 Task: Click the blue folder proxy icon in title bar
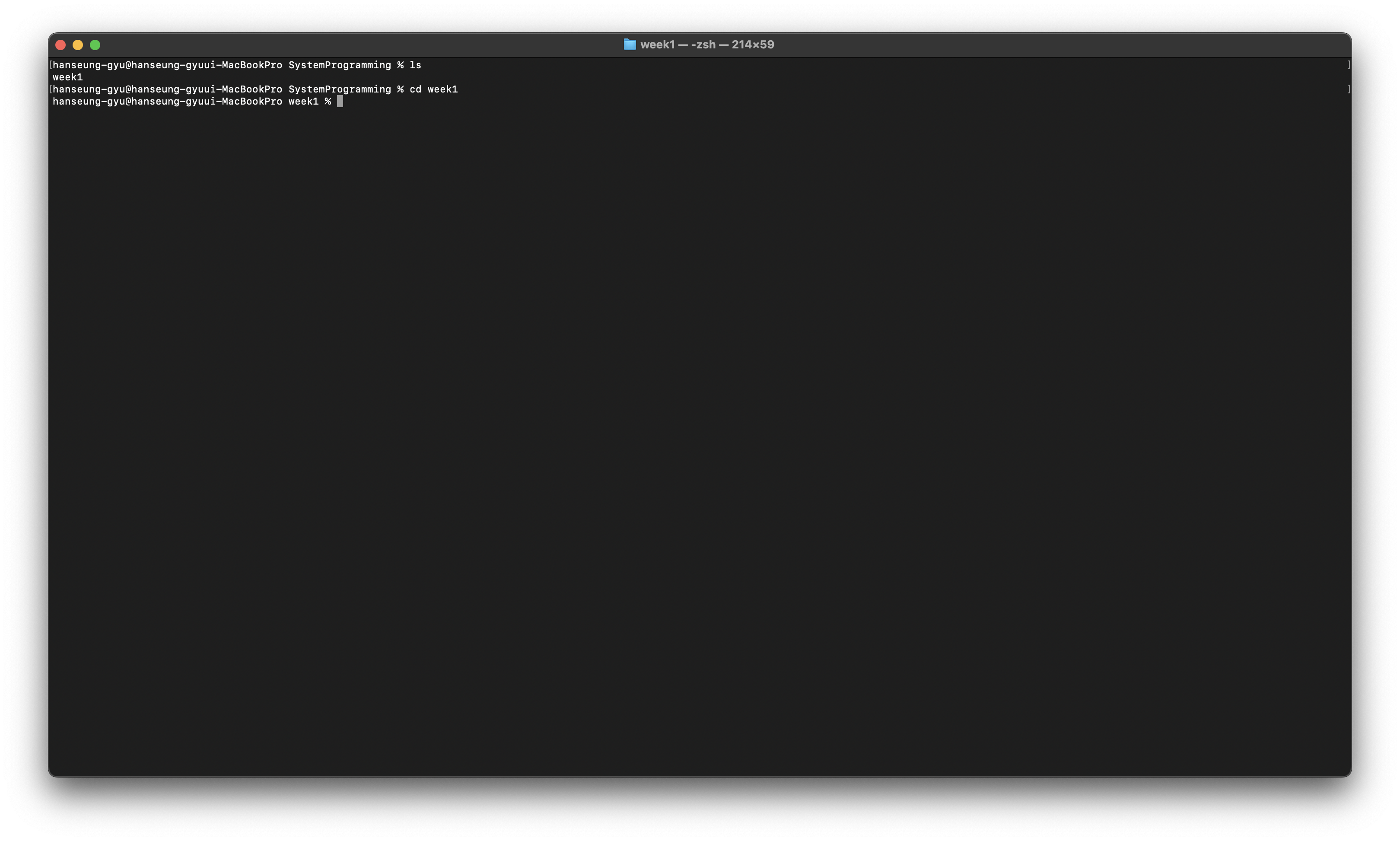click(630, 44)
